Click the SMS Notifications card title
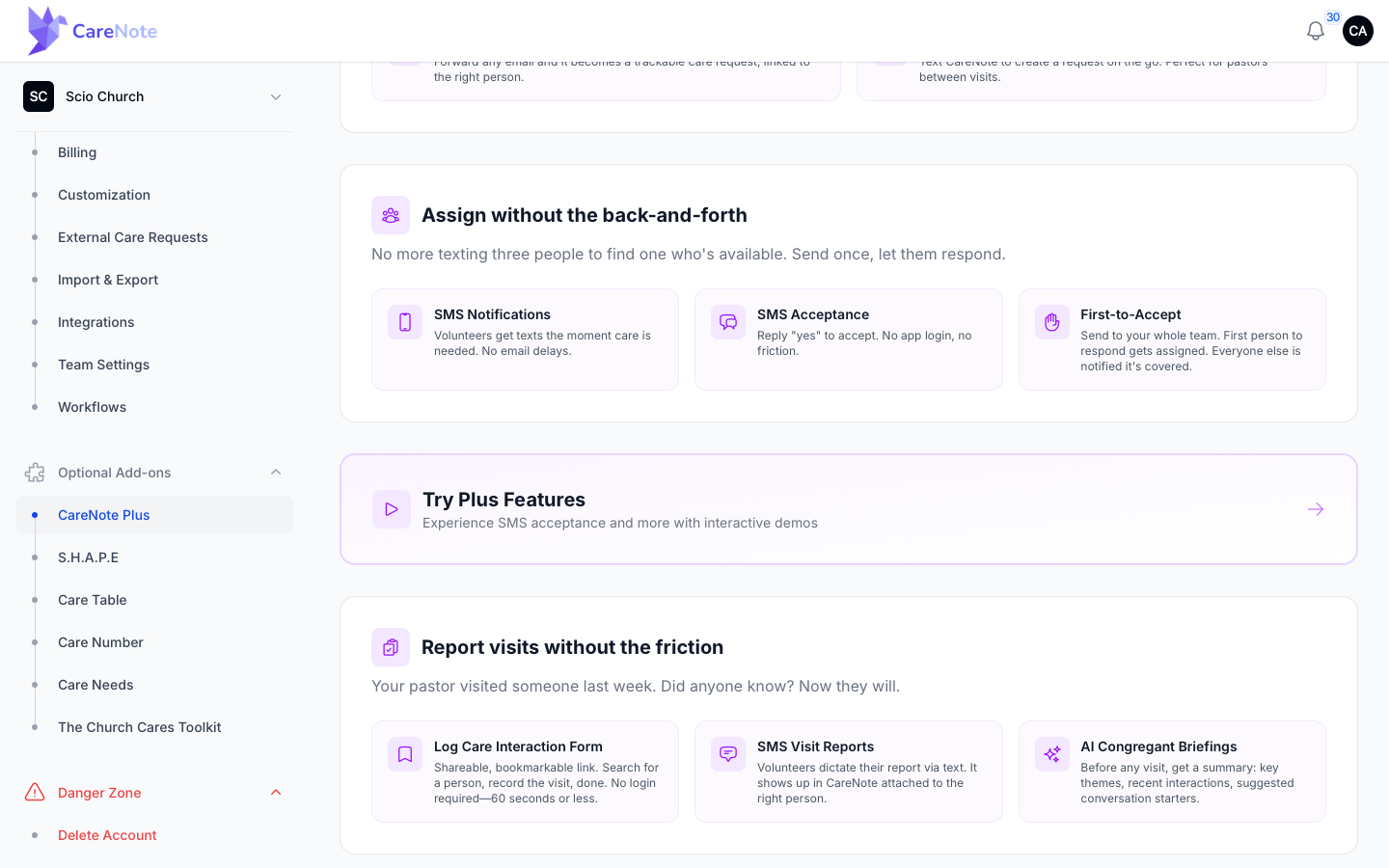1389x868 pixels. [x=492, y=314]
